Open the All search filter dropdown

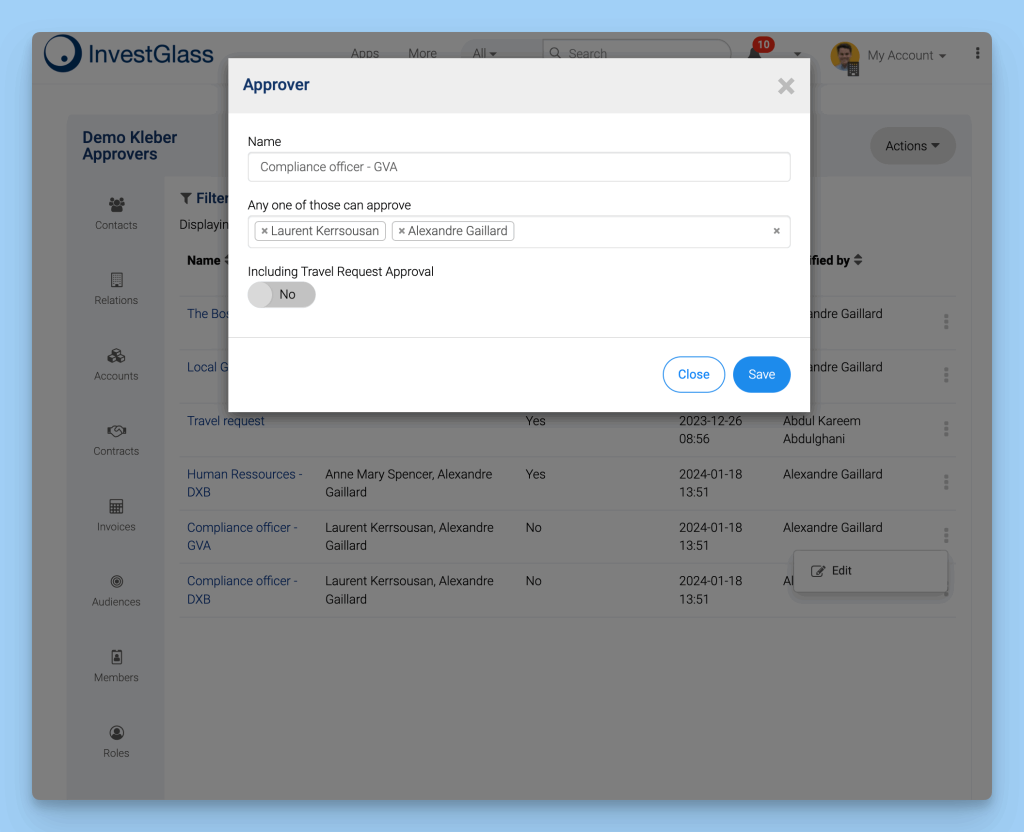(485, 54)
